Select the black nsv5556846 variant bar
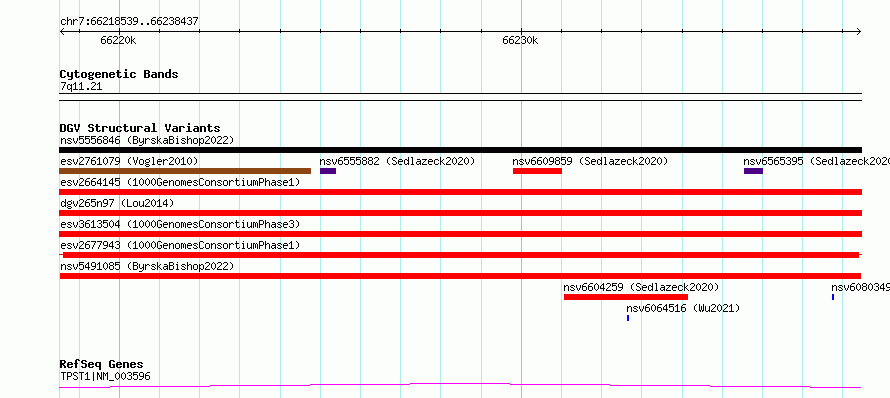Image resolution: width=890 pixels, height=398 pixels. point(460,150)
